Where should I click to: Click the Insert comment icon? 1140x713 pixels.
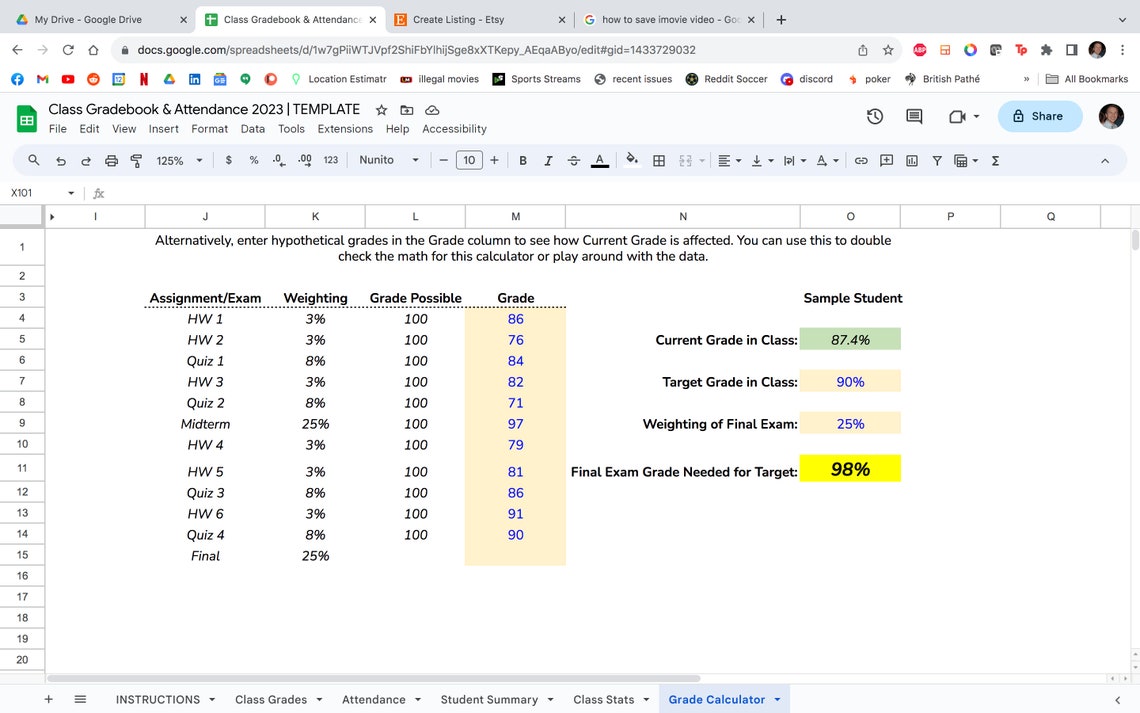886,160
